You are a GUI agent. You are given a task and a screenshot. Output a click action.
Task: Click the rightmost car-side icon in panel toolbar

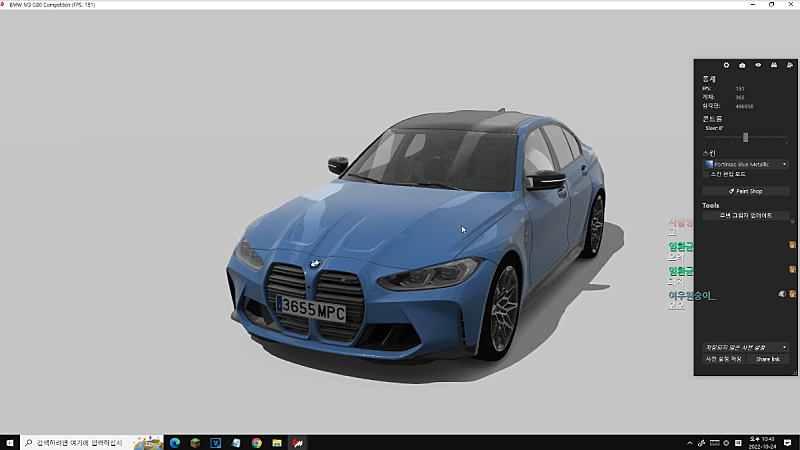click(789, 65)
